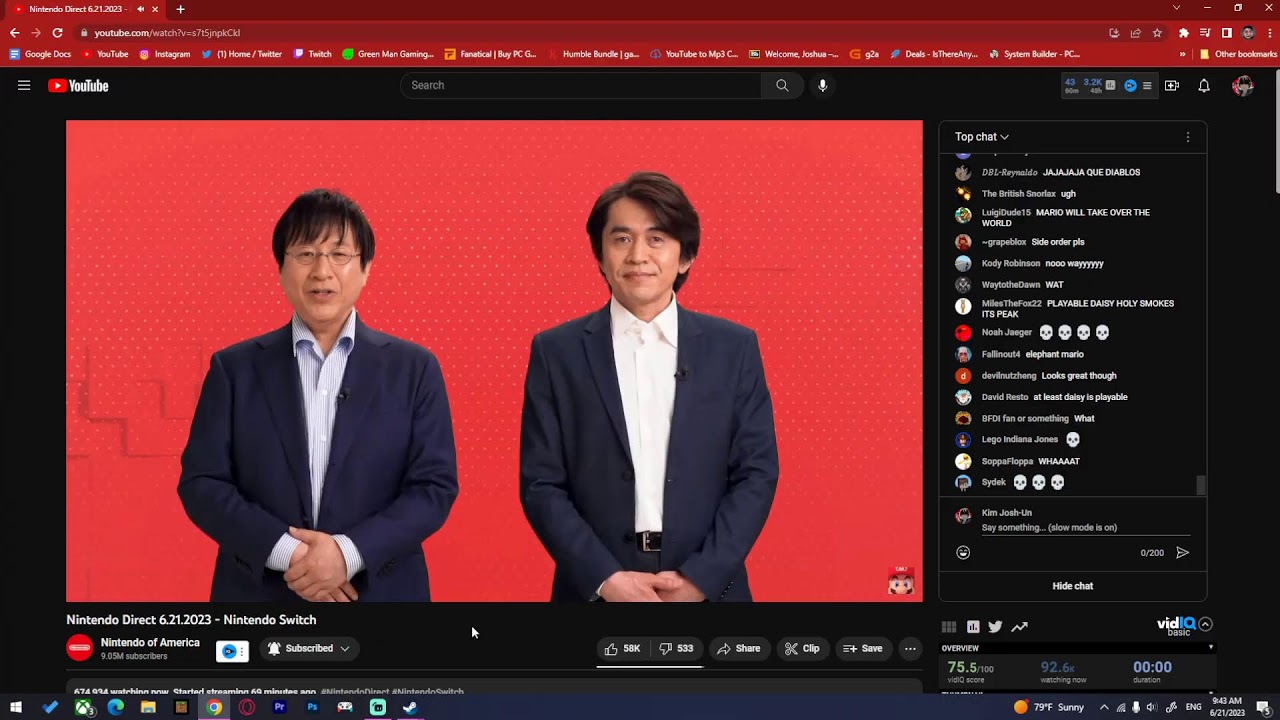Open the Twitch bookmark
This screenshot has width=1280, height=720.
(x=312, y=54)
